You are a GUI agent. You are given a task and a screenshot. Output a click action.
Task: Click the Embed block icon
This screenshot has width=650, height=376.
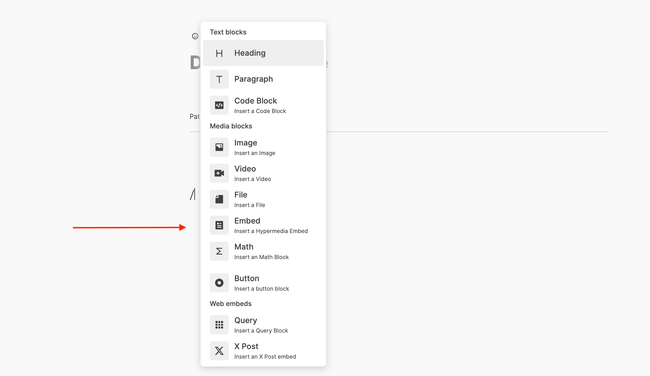tap(219, 225)
